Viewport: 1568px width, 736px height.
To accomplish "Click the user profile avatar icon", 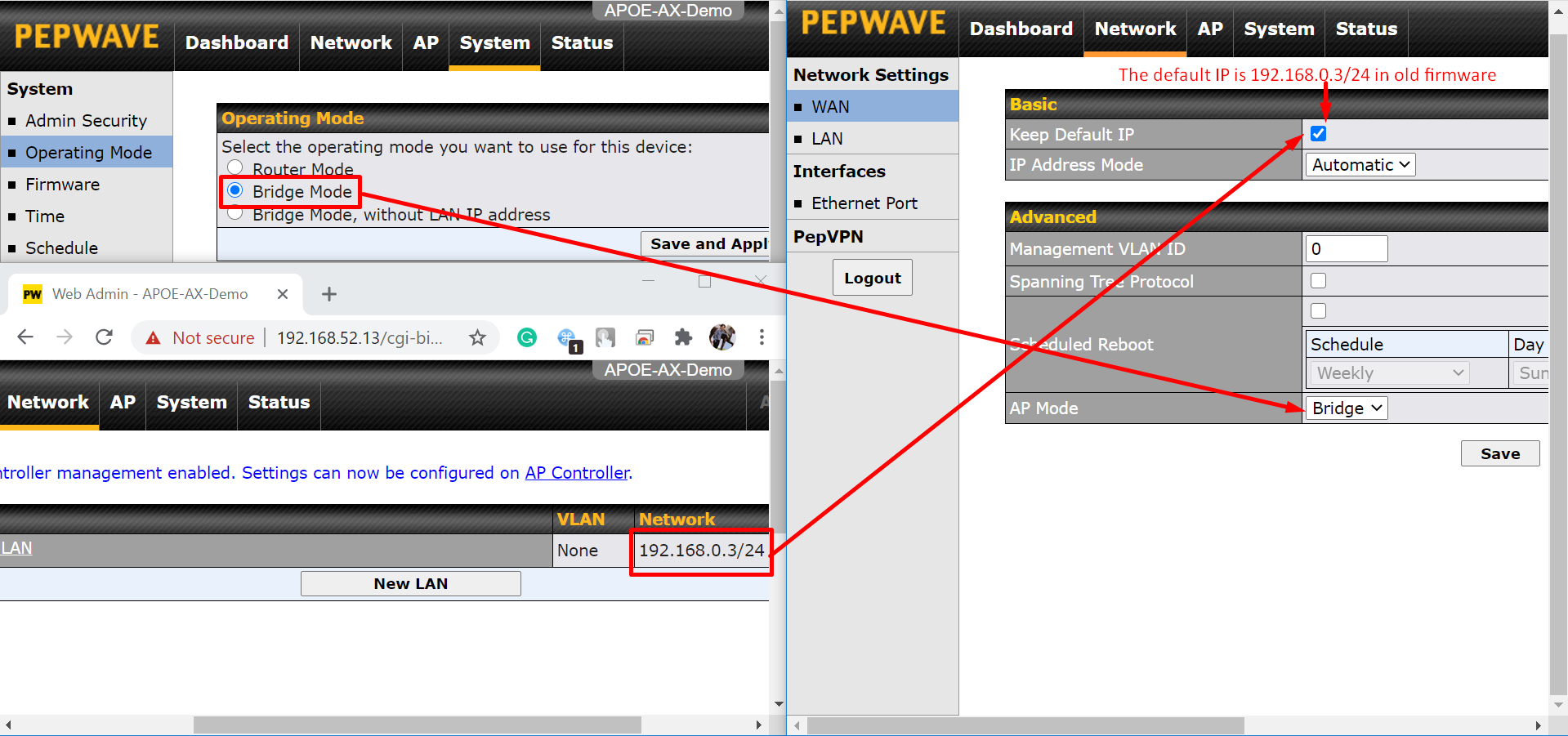I will coord(722,337).
